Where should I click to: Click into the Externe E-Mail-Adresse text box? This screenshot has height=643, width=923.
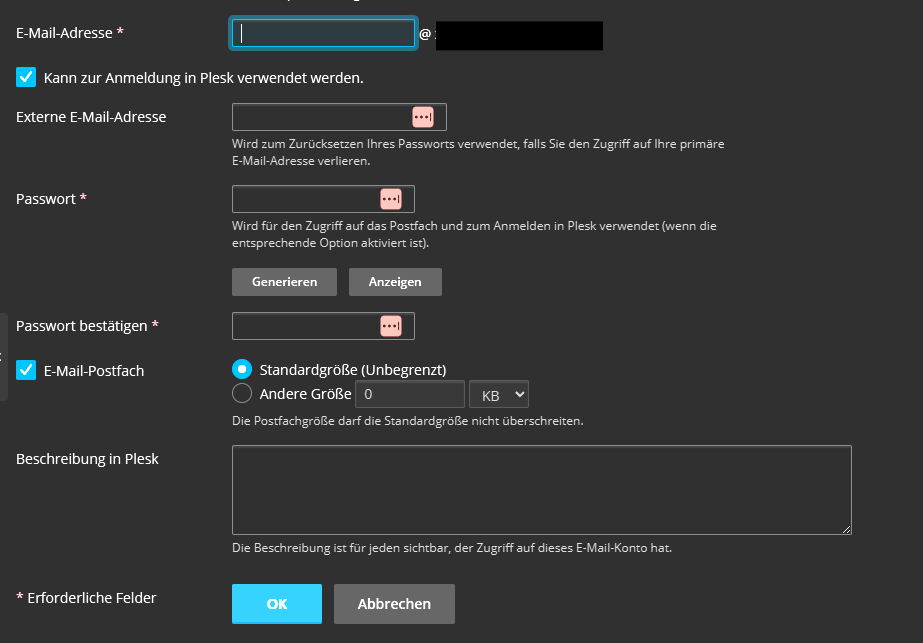click(320, 117)
